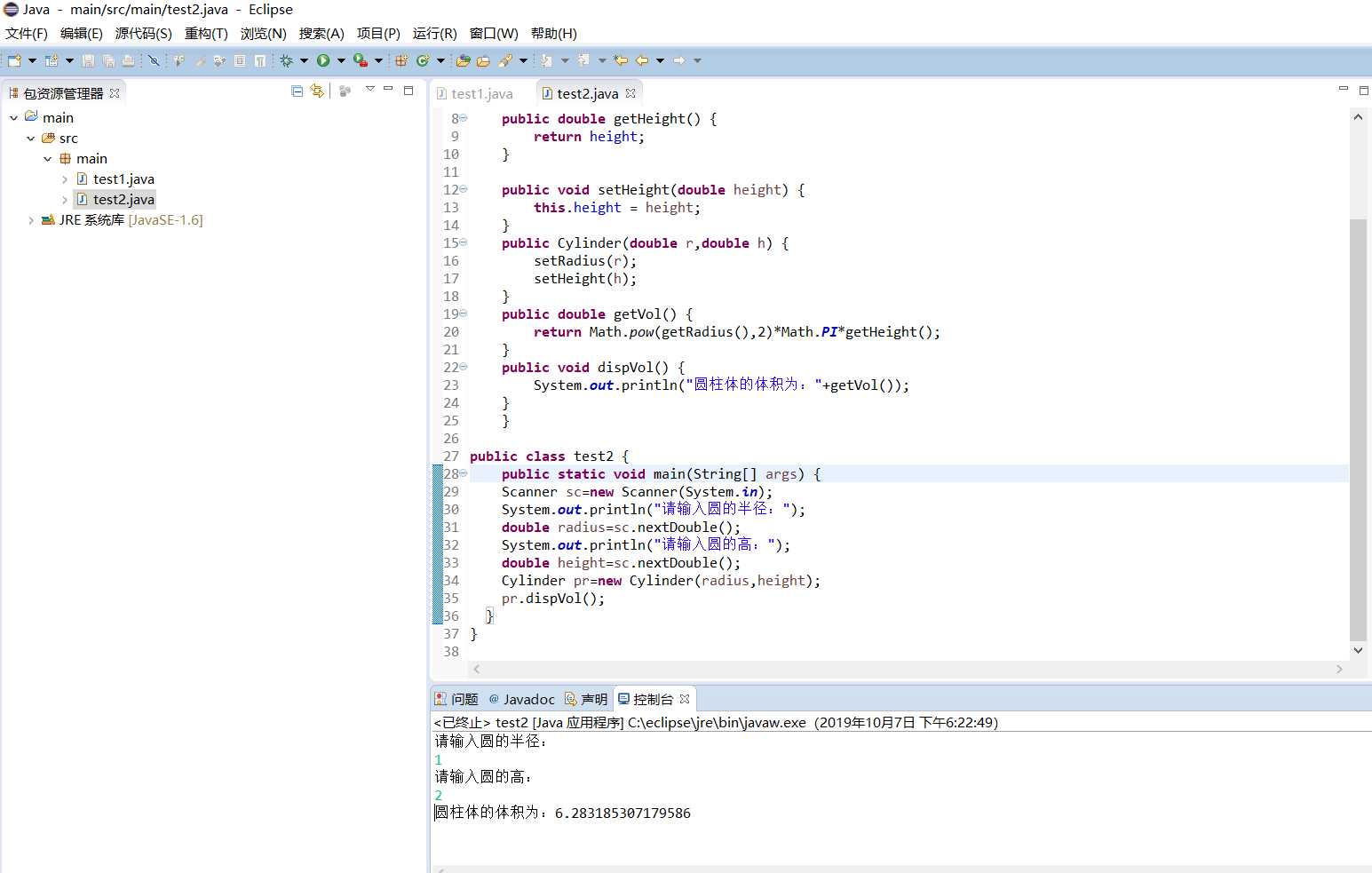Click the New Java Class icon

point(423,60)
